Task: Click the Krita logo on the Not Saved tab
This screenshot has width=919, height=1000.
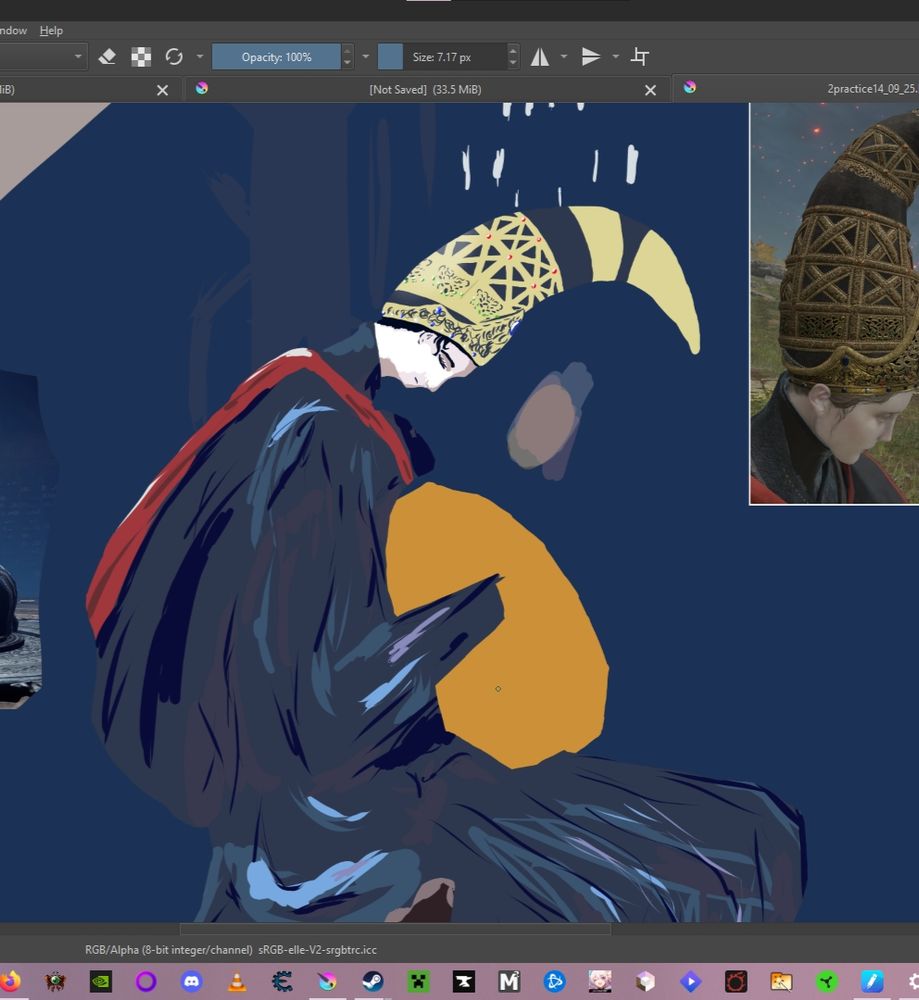Action: (202, 89)
